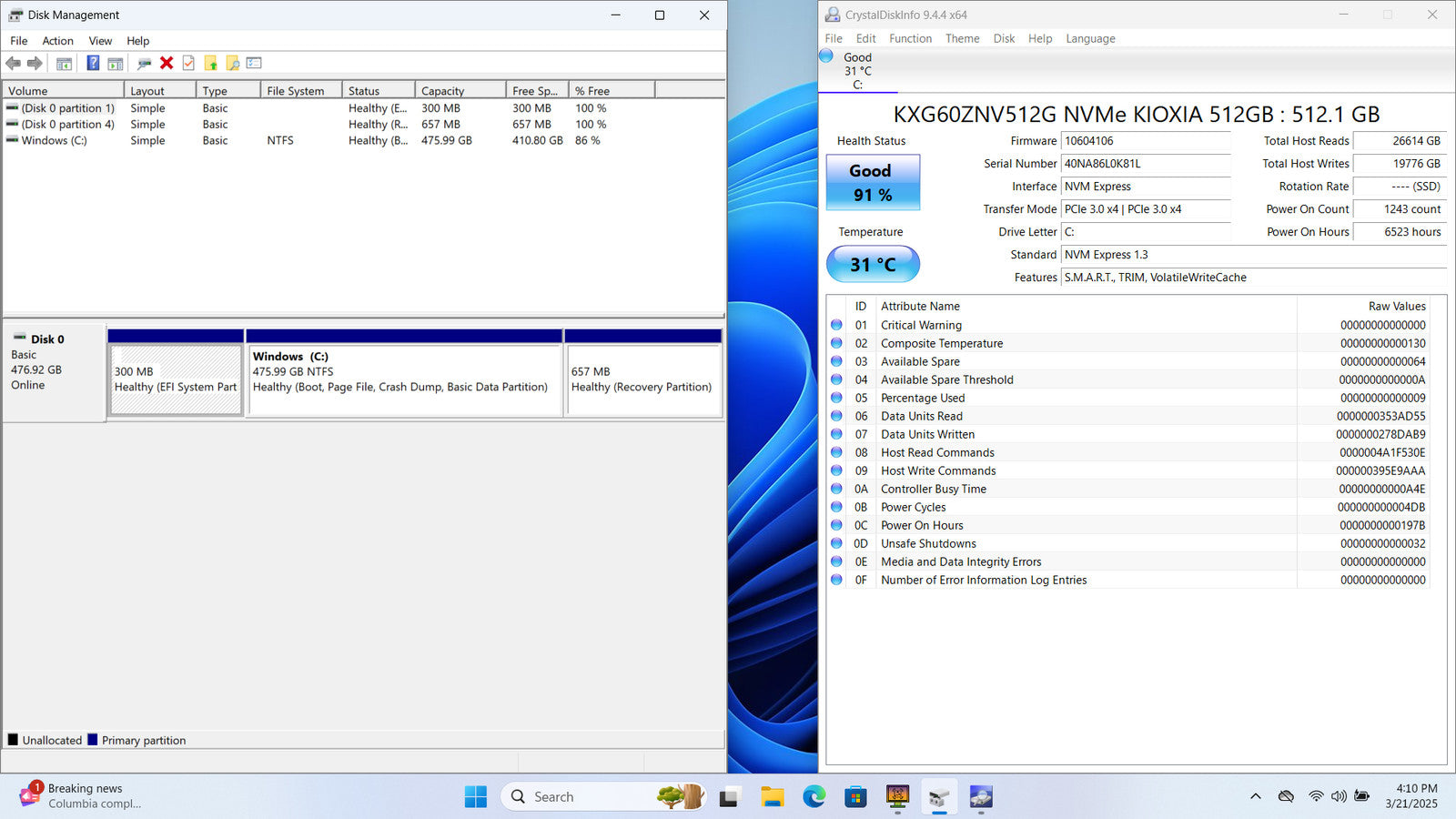Sort by Status column header
1456x819 pixels.
(379, 90)
